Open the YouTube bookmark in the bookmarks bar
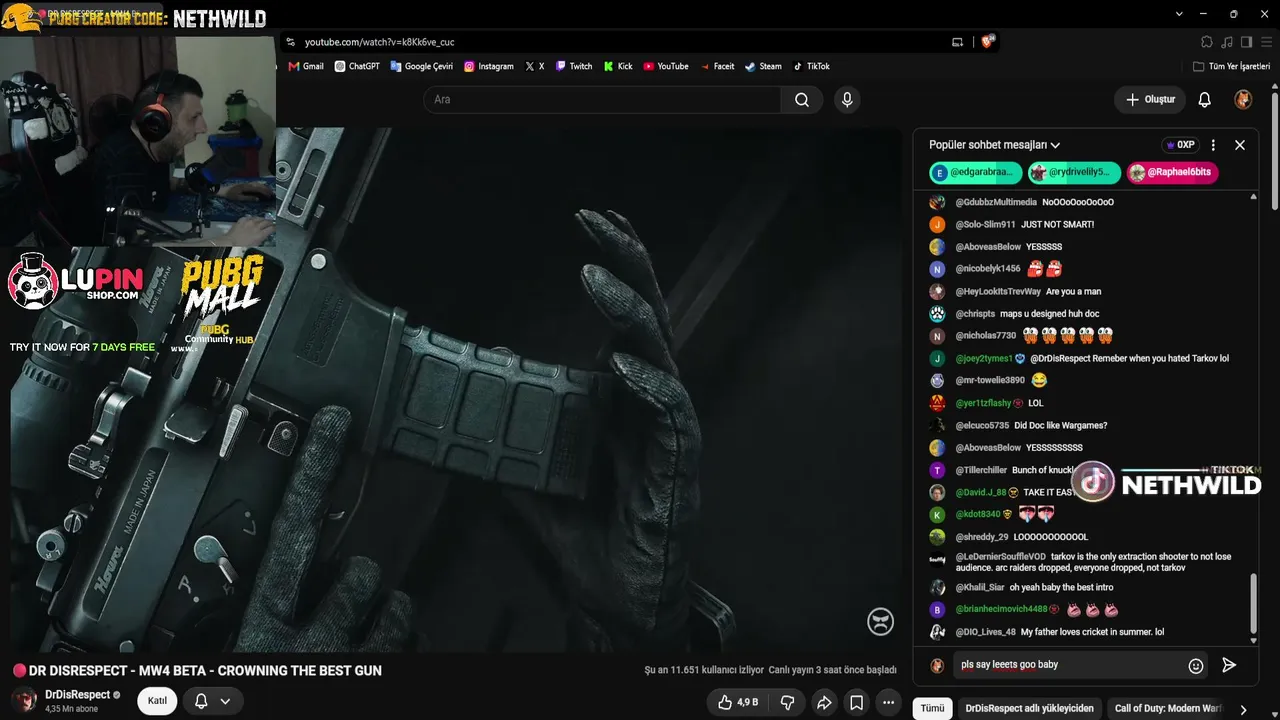 point(666,66)
